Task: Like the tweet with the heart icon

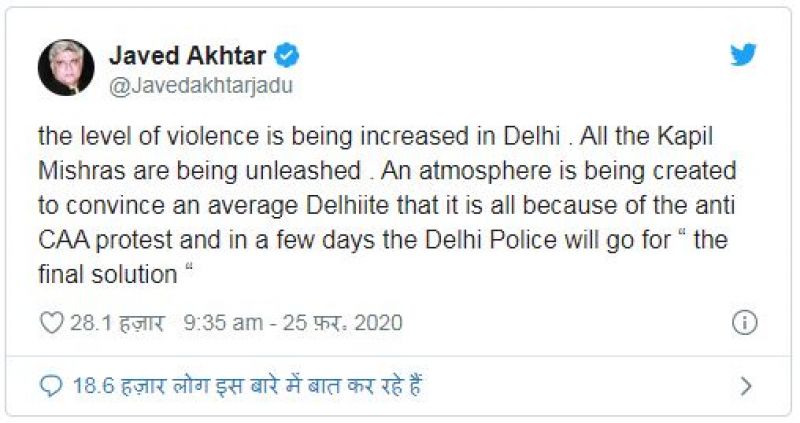Action: pos(50,322)
